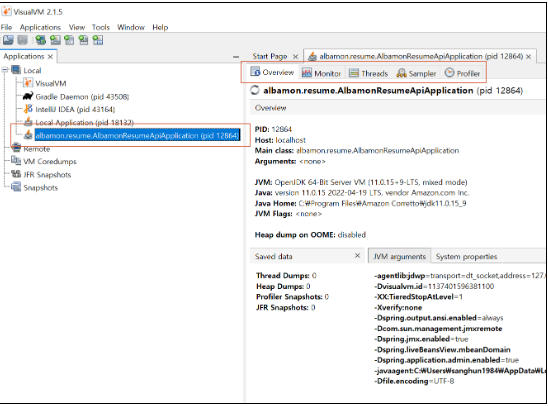This screenshot has width=548, height=406.
Task: Click the Threads tab icon
Action: pos(354,73)
